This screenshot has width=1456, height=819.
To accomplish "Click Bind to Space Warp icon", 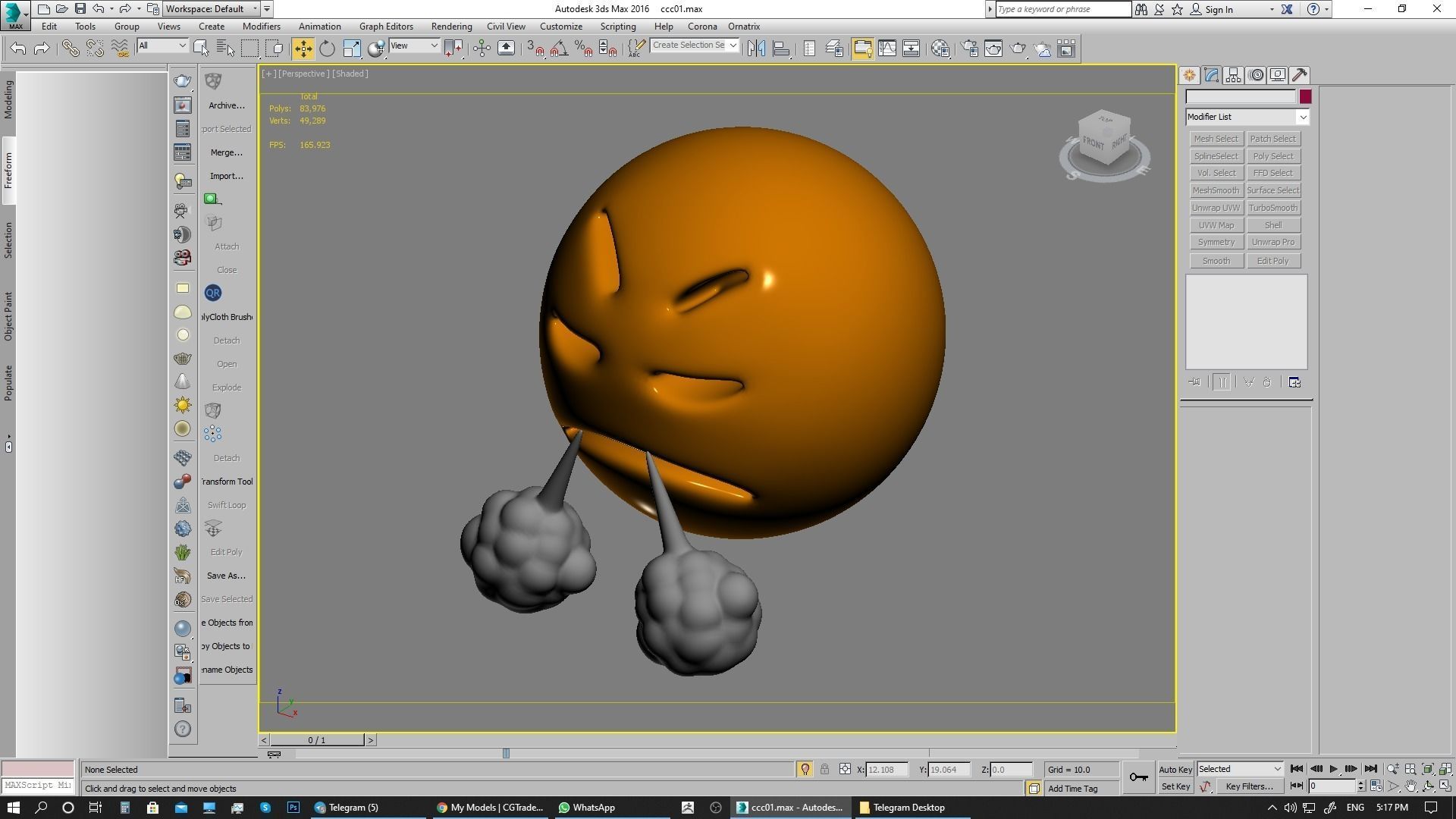I will pyautogui.click(x=120, y=49).
